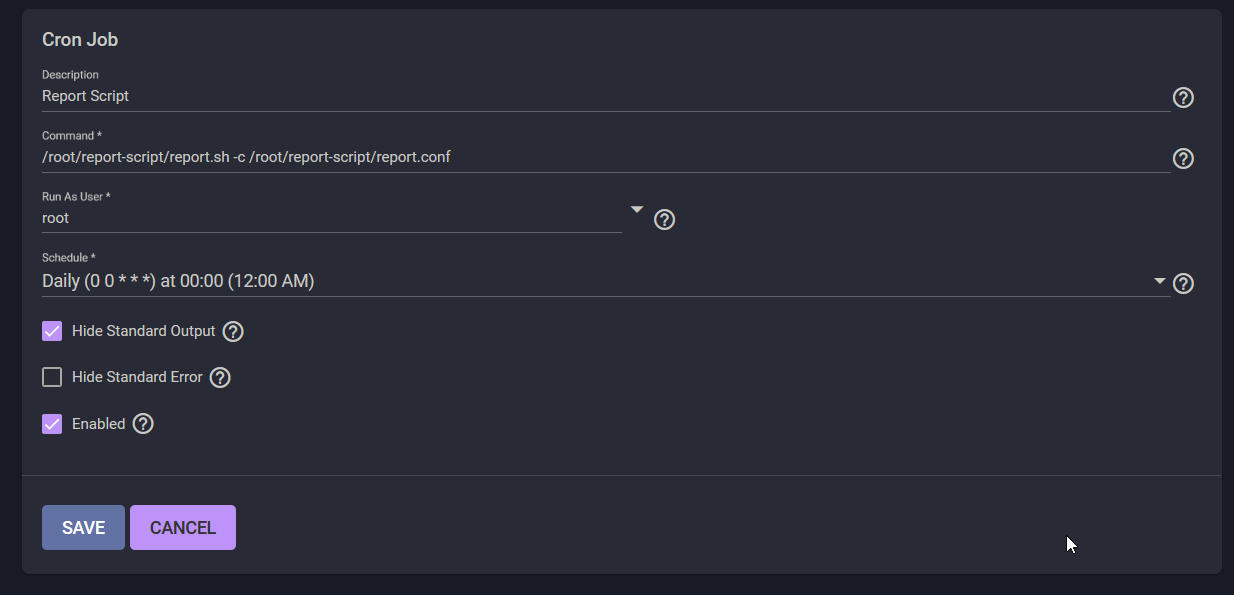Focus the Run As User field showing root
Viewport: 1234px width, 595px height.
click(332, 218)
